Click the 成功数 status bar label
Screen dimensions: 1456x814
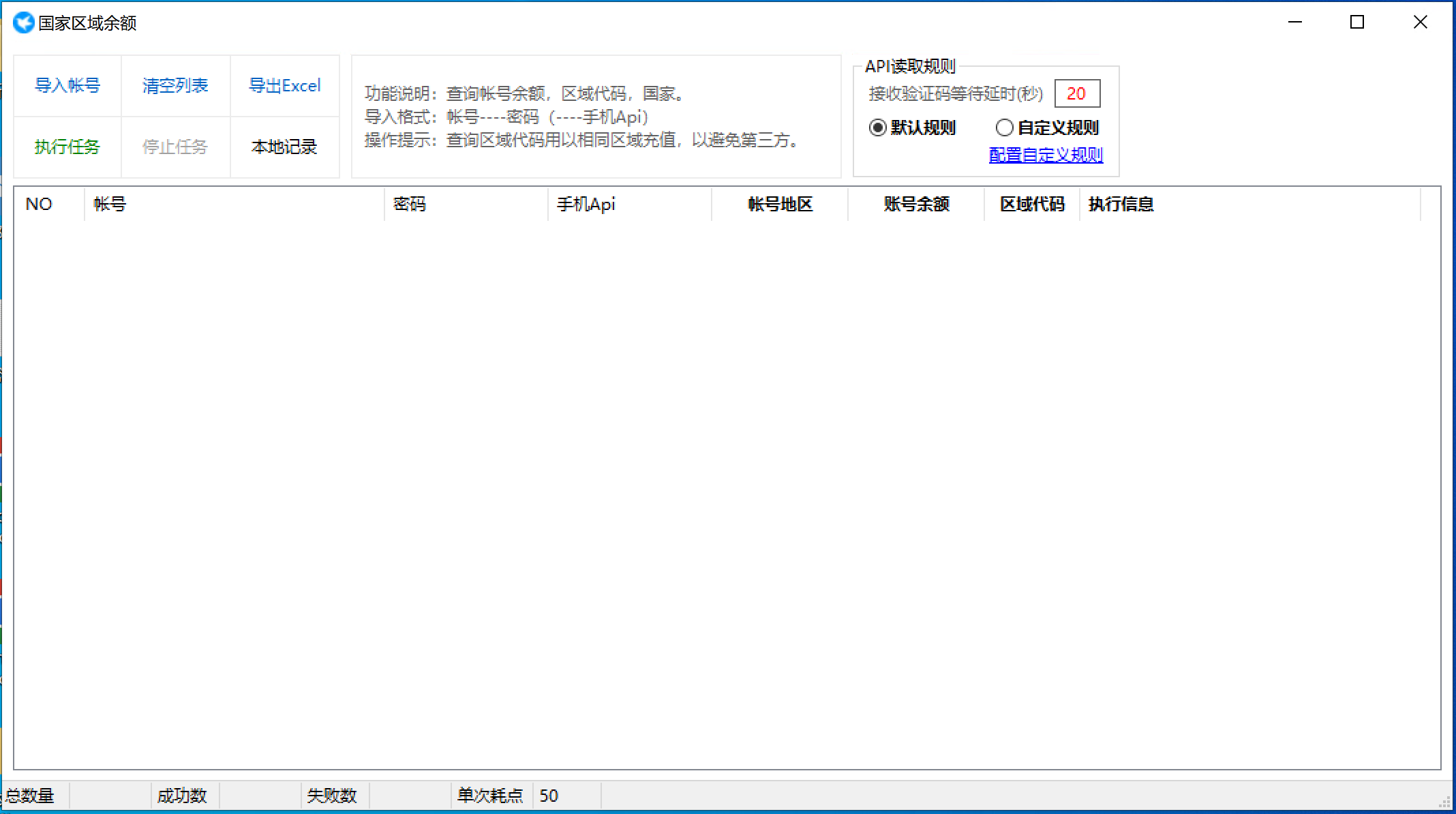point(182,796)
